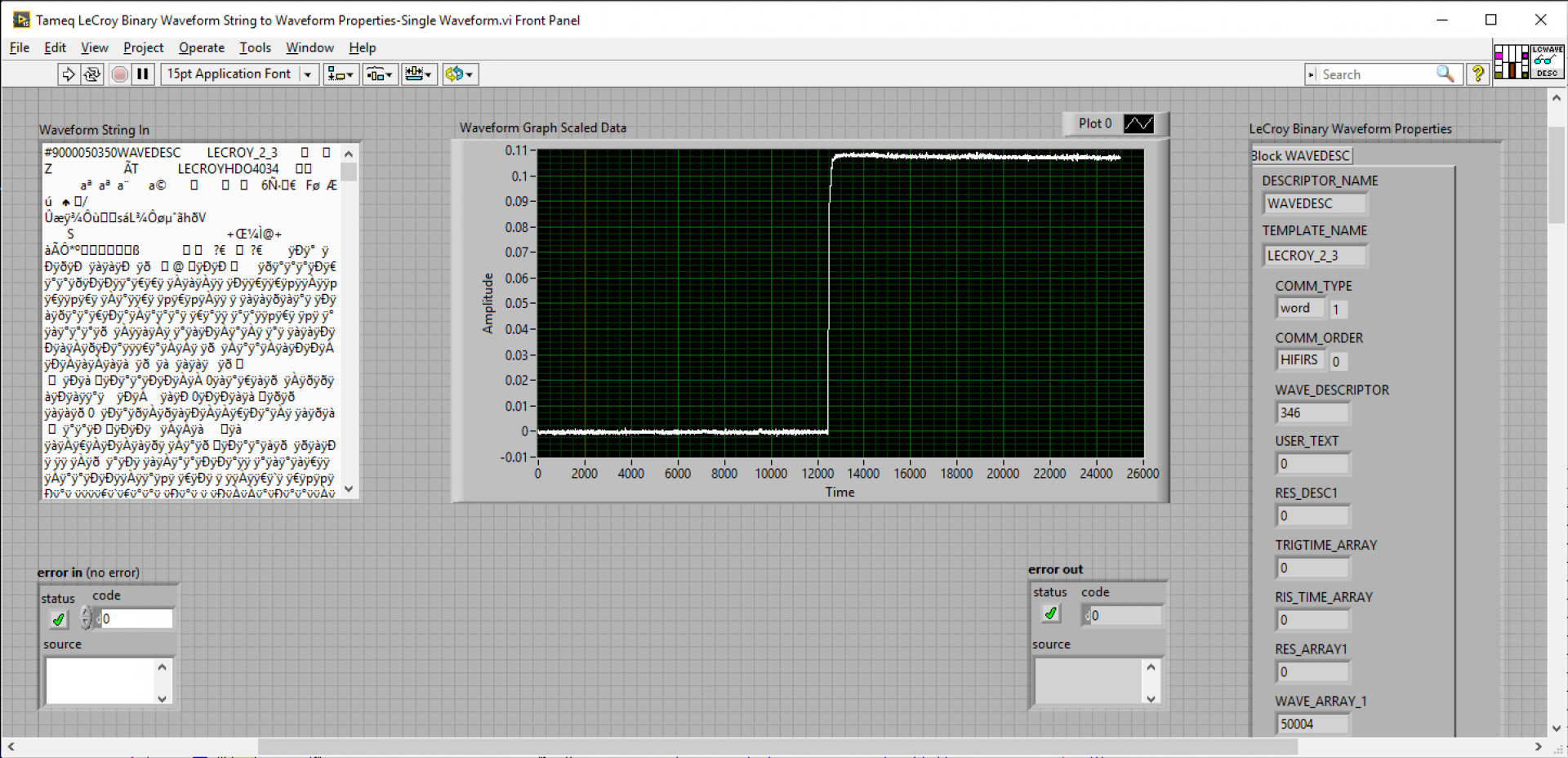This screenshot has width=1568, height=758.
Task: Open the Operate menu
Action: tap(201, 47)
